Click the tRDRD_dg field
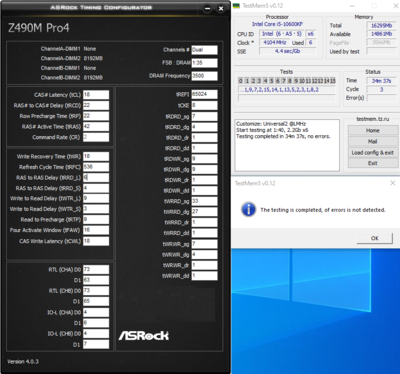Screen dimensions: 400x374 point(205,127)
